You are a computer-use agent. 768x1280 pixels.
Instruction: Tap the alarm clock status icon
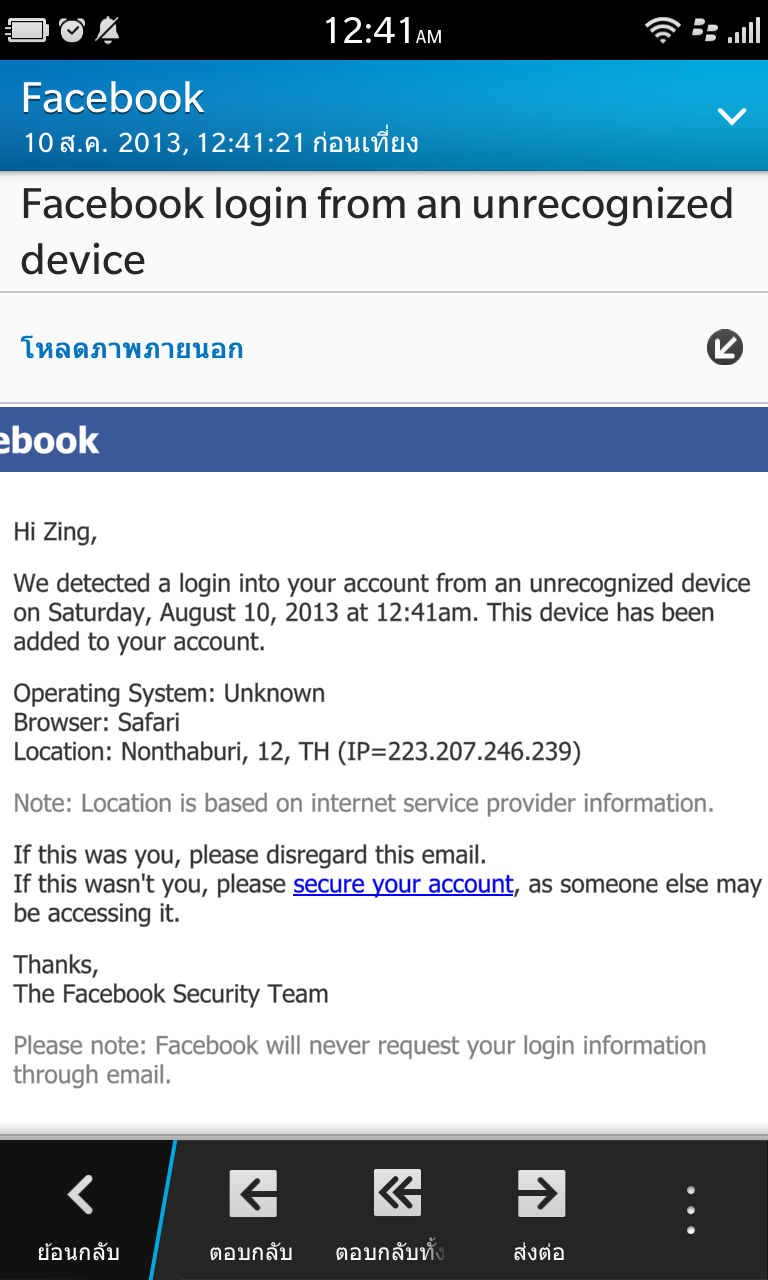pyautogui.click(x=72, y=30)
